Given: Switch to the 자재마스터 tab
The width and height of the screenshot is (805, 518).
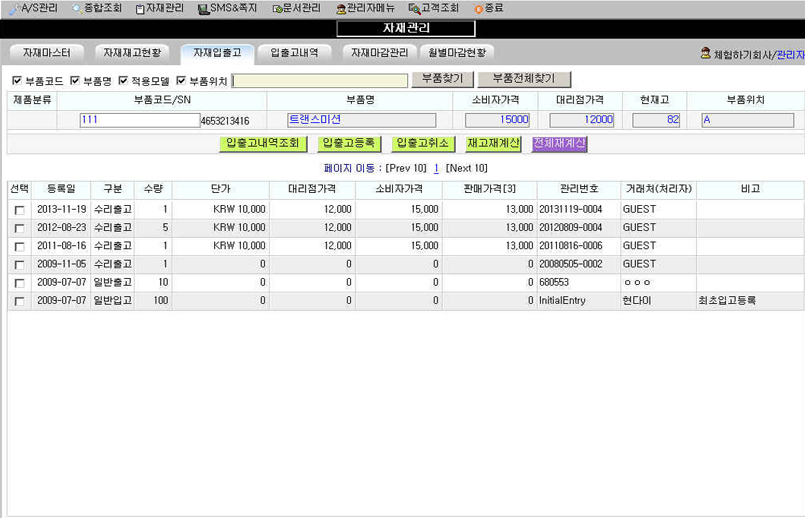Looking at the screenshot, I should pos(47,52).
